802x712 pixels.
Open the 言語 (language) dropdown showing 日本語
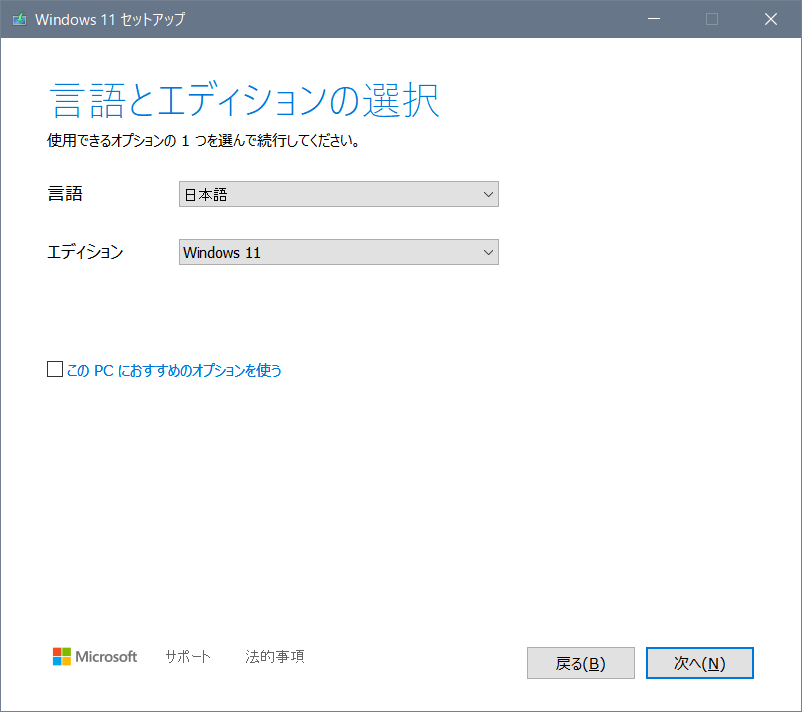pos(339,194)
